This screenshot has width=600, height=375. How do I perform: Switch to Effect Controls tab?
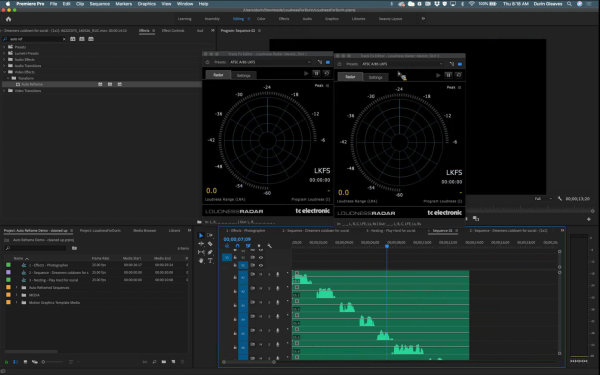(x=173, y=31)
